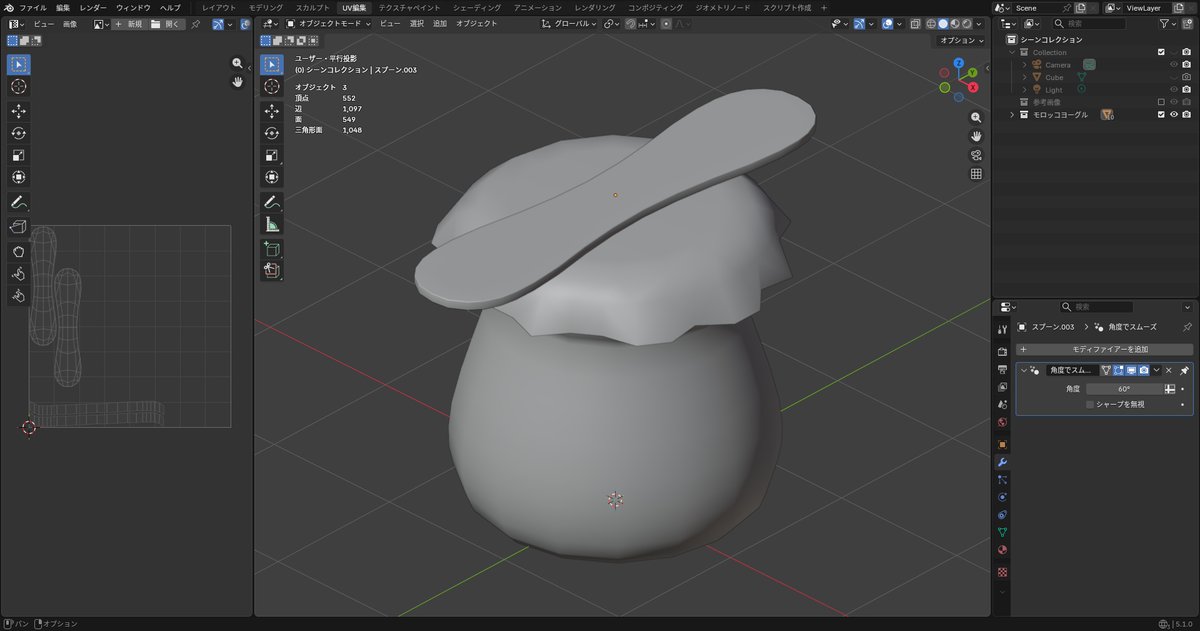Open the Physics properties tab
Screen dimensions: 1200x631
[1002, 497]
